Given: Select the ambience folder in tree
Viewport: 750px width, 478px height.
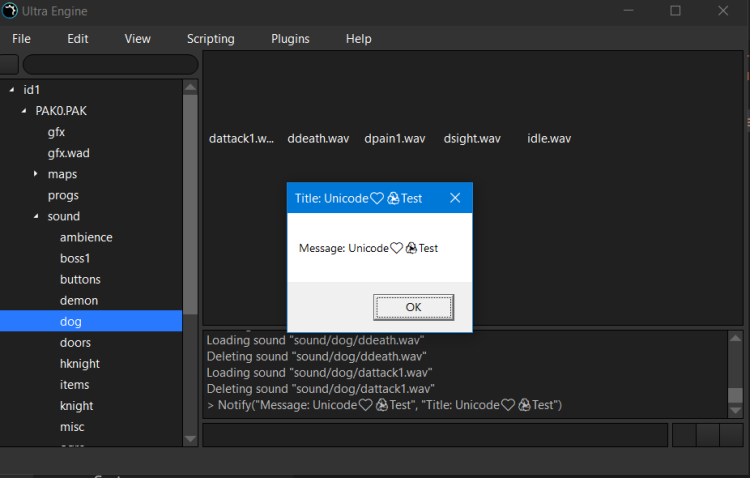Looking at the screenshot, I should pyautogui.click(x=86, y=237).
